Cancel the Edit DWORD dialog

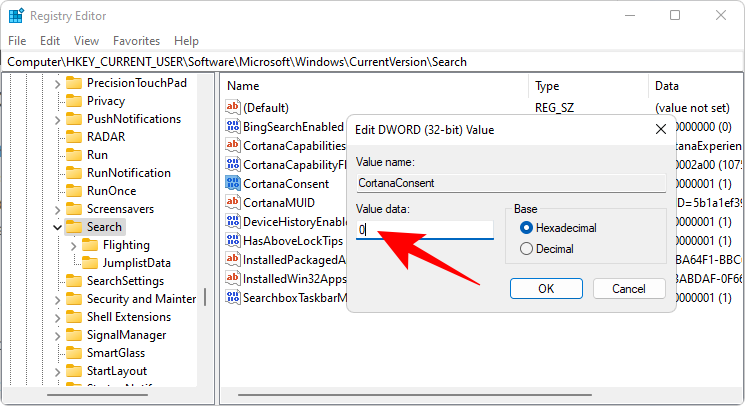click(629, 288)
